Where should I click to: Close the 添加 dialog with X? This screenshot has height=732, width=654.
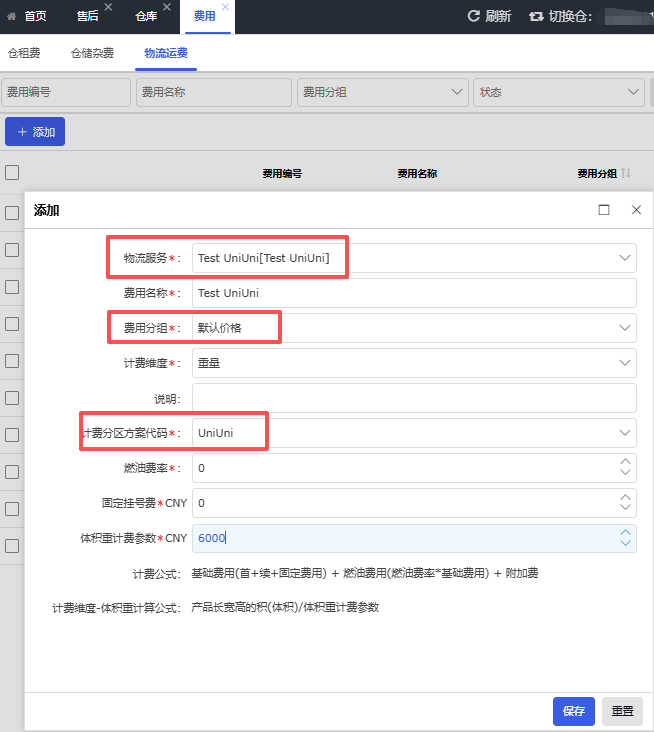point(636,210)
